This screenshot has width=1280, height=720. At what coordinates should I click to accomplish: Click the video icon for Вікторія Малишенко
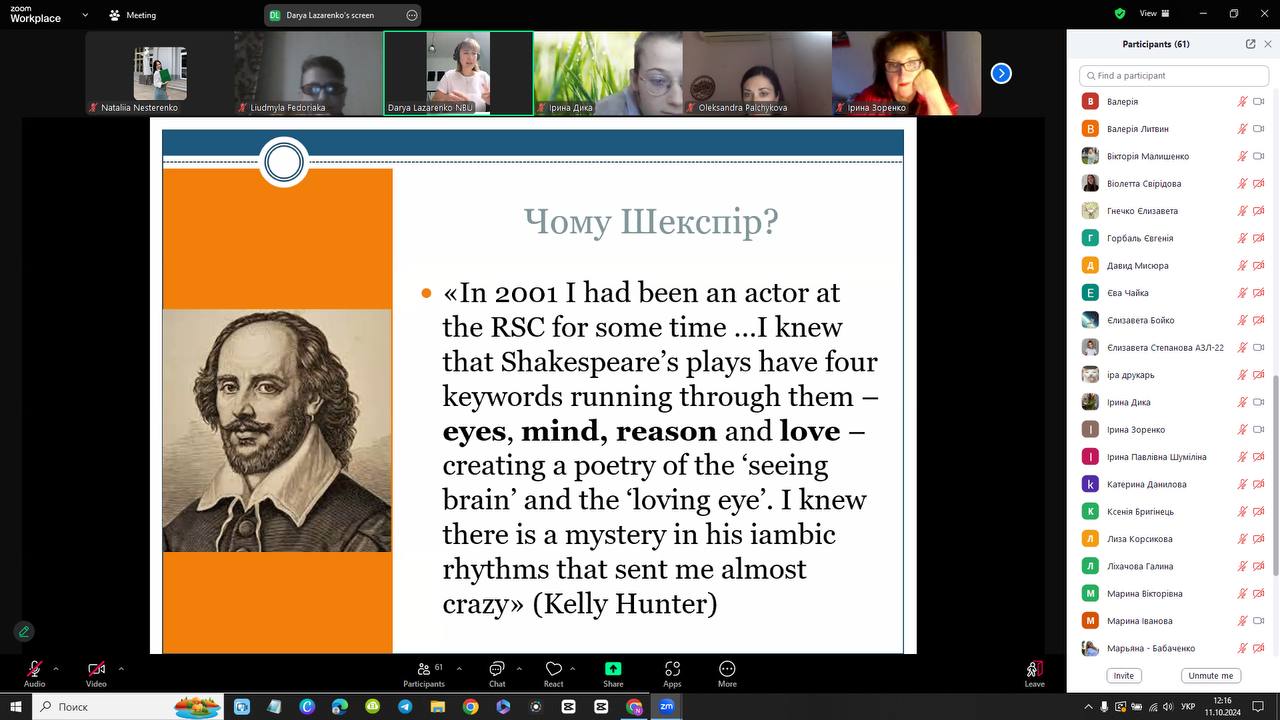click(1258, 156)
